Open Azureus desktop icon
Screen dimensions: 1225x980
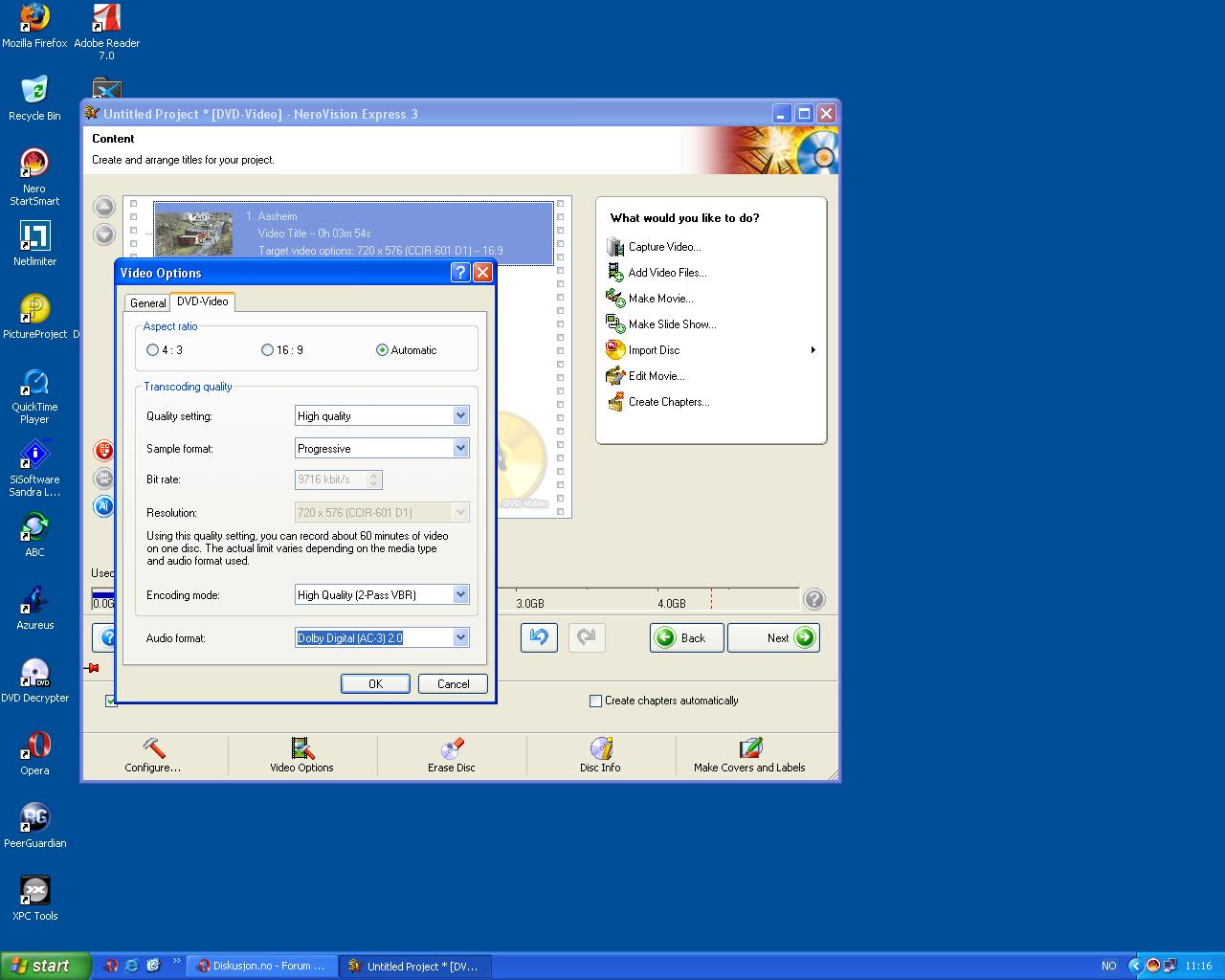click(34, 608)
